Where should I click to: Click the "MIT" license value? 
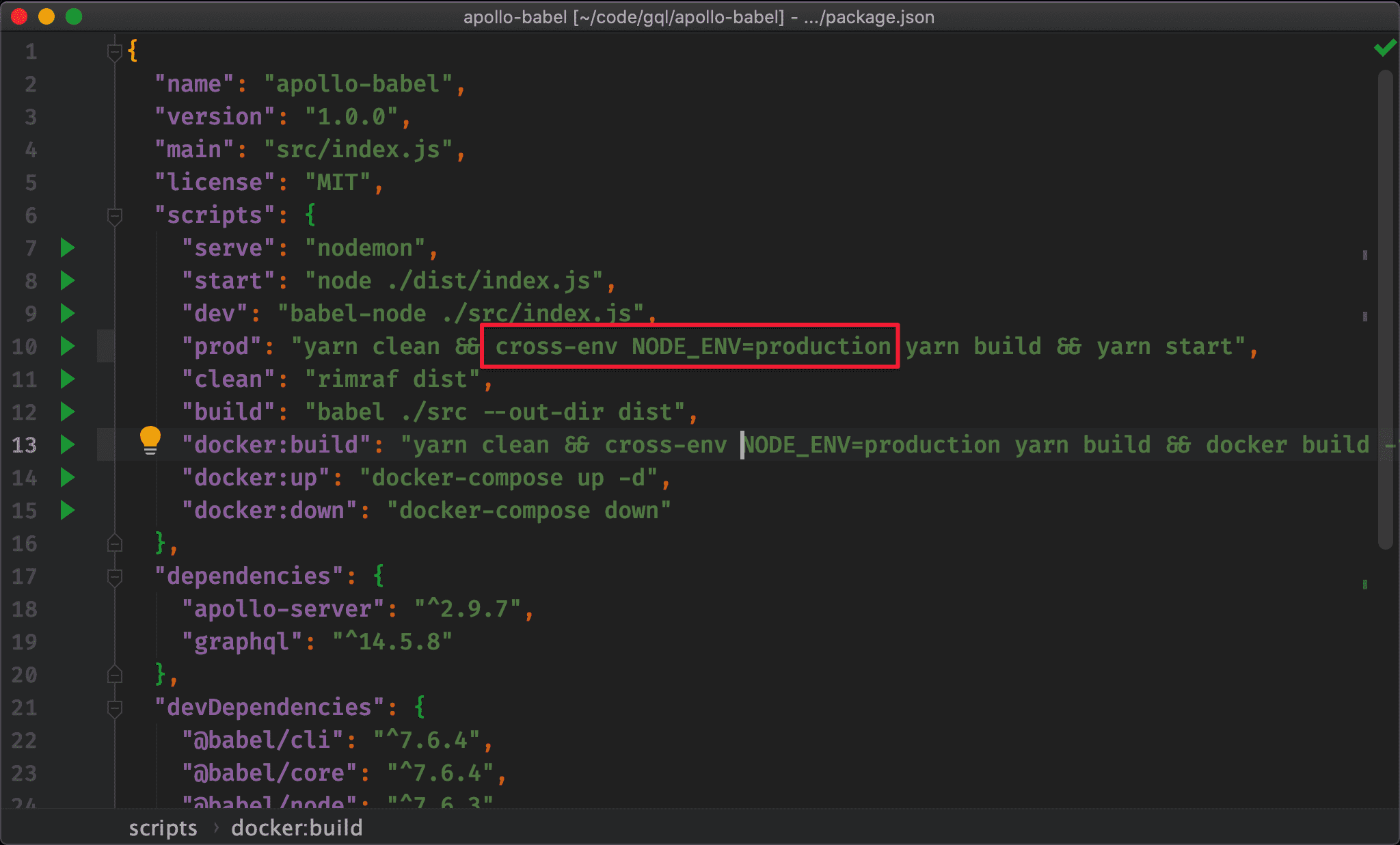coord(337,183)
